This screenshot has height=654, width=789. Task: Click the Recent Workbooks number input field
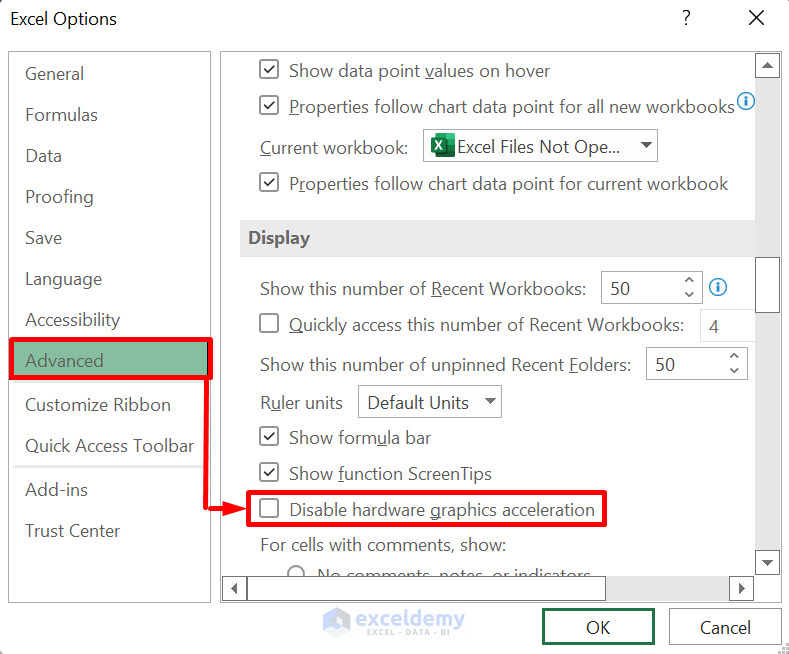[x=640, y=288]
